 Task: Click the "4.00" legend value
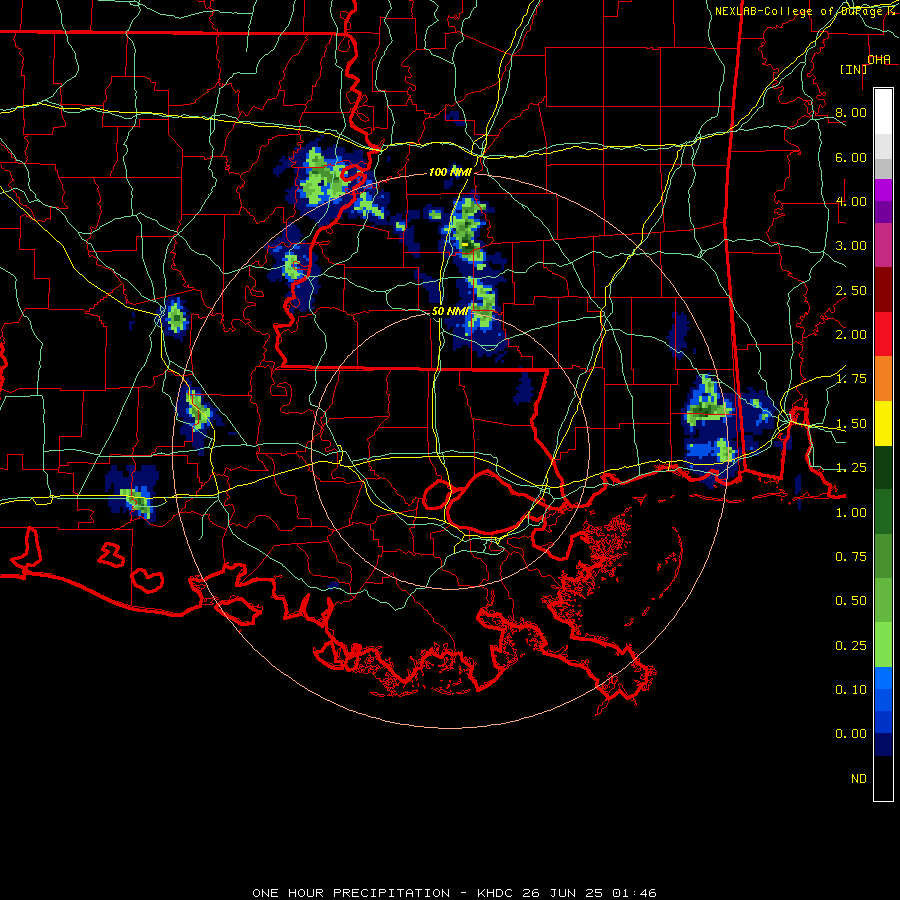tap(851, 201)
